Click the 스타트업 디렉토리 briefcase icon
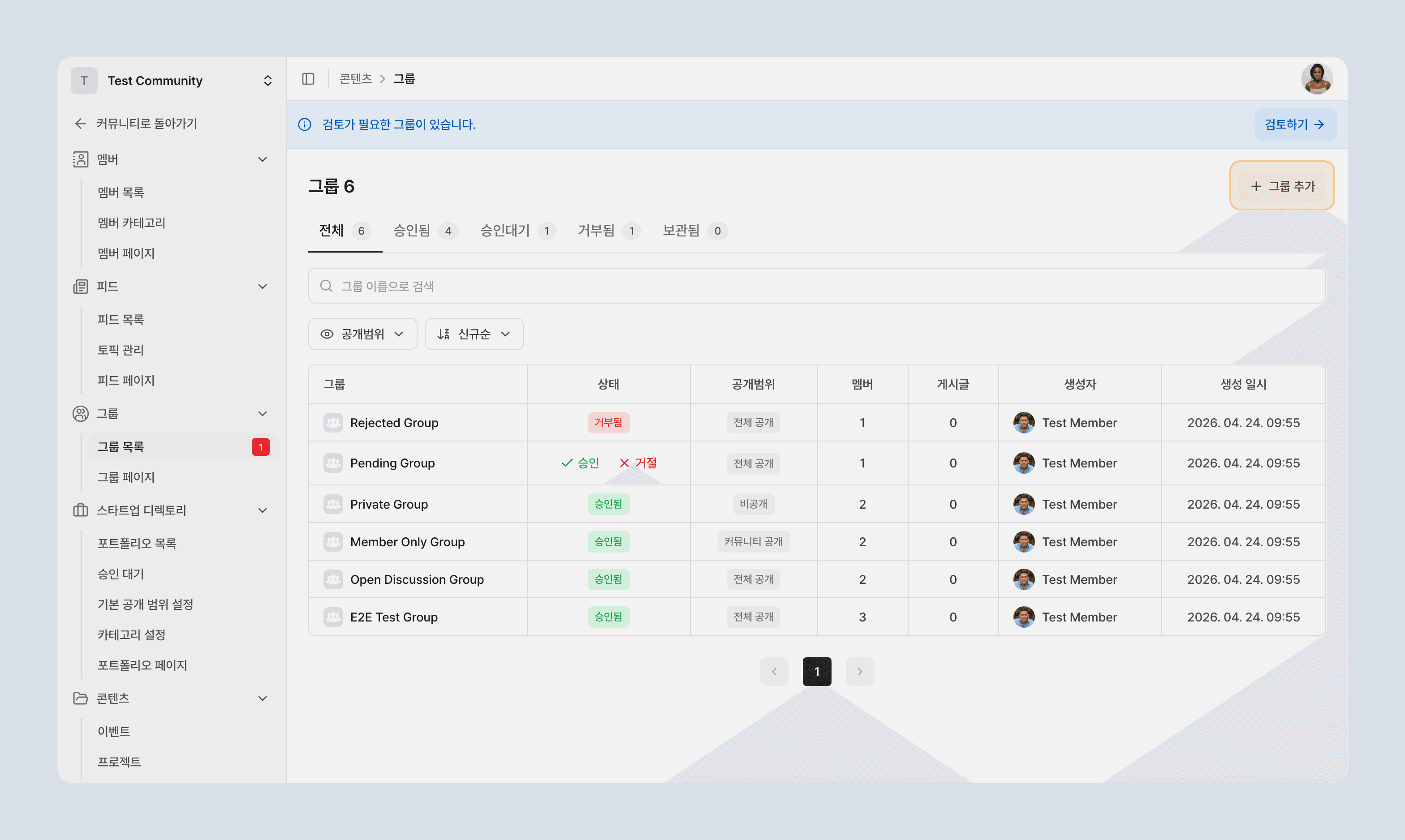This screenshot has width=1405, height=840. [80, 510]
